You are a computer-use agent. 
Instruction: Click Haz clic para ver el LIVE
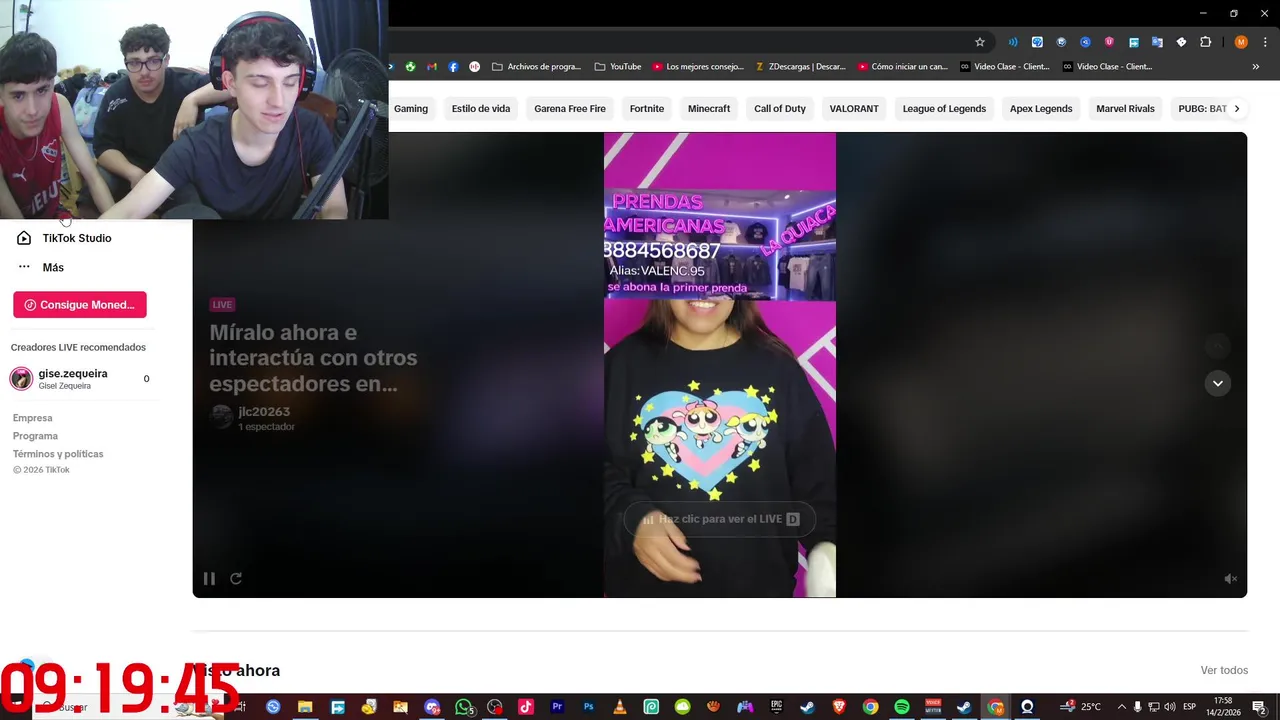[x=720, y=519]
